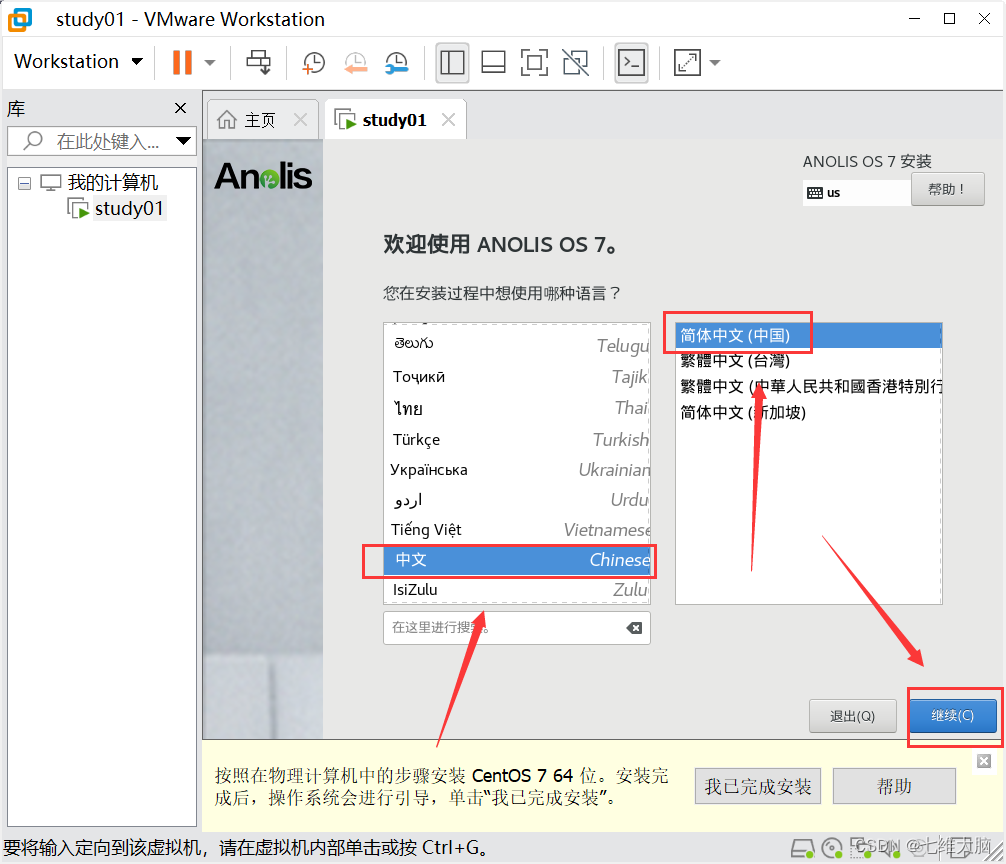Select Українська Ukrainian language row
This screenshot has height=864, width=1006.
click(x=517, y=470)
